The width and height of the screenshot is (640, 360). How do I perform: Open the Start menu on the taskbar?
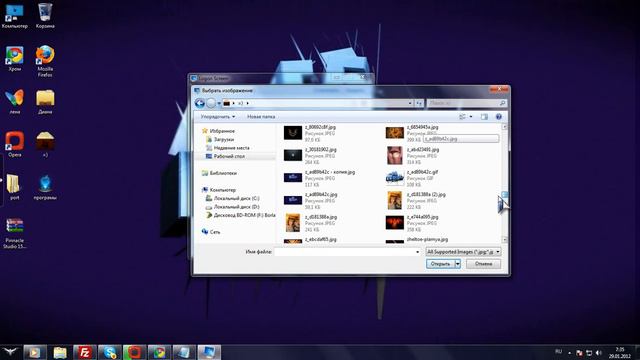coord(10,352)
